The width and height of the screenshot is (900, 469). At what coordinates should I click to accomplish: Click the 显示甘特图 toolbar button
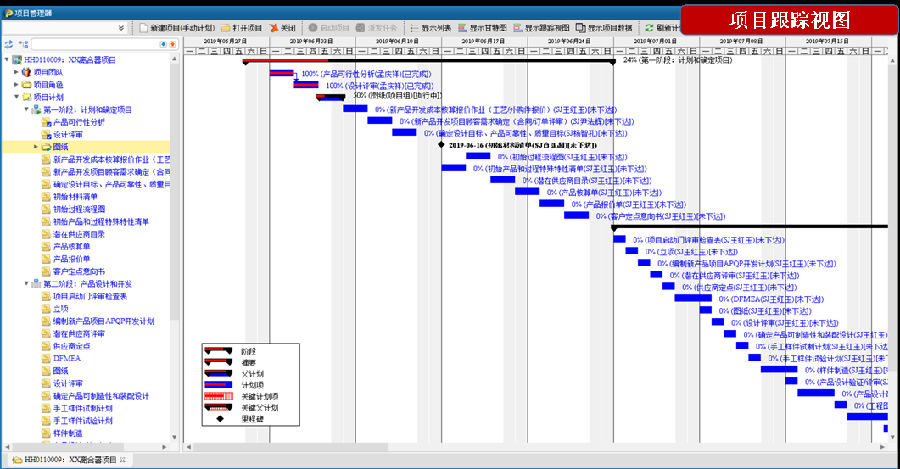tap(482, 28)
